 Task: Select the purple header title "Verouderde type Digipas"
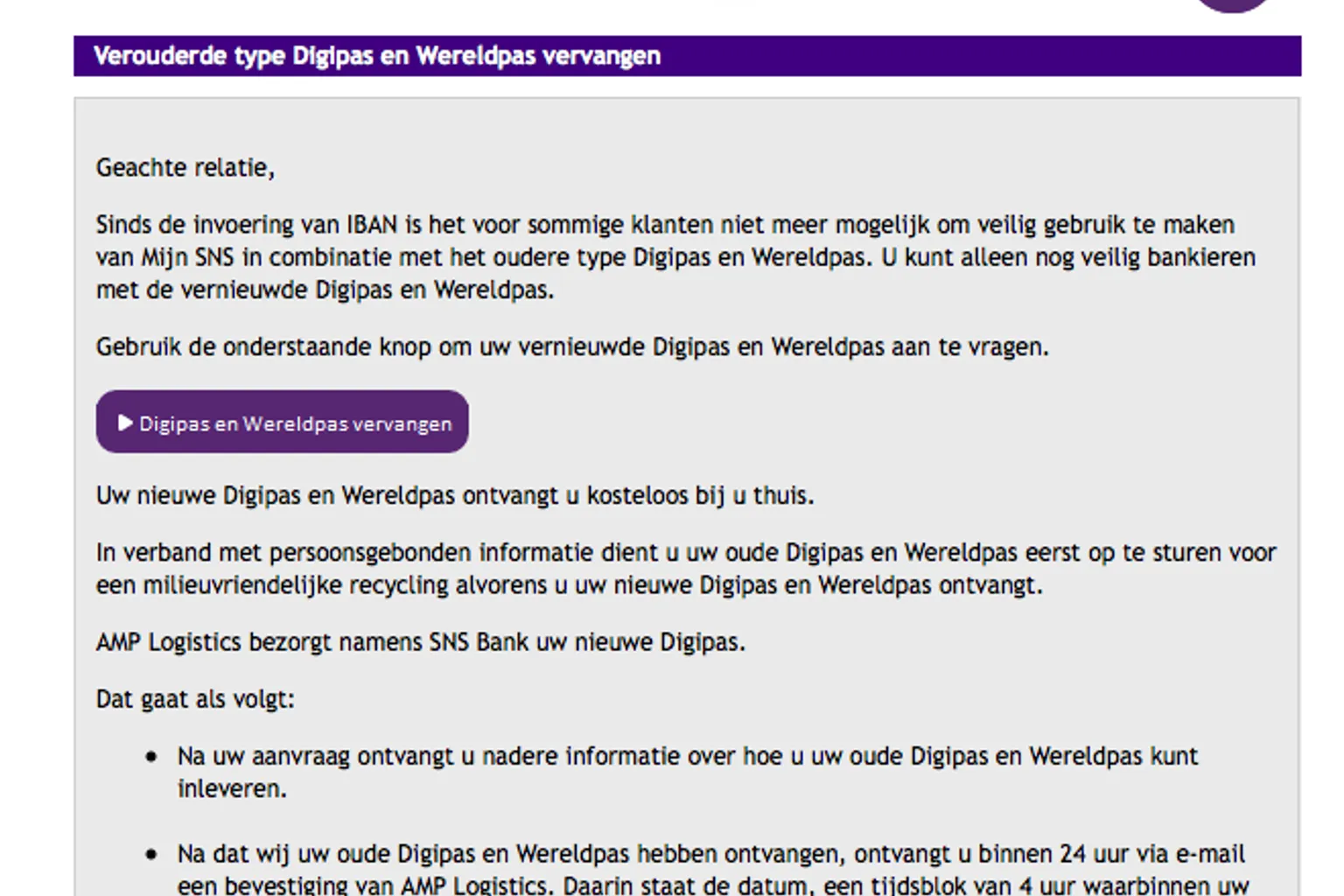coord(376,56)
